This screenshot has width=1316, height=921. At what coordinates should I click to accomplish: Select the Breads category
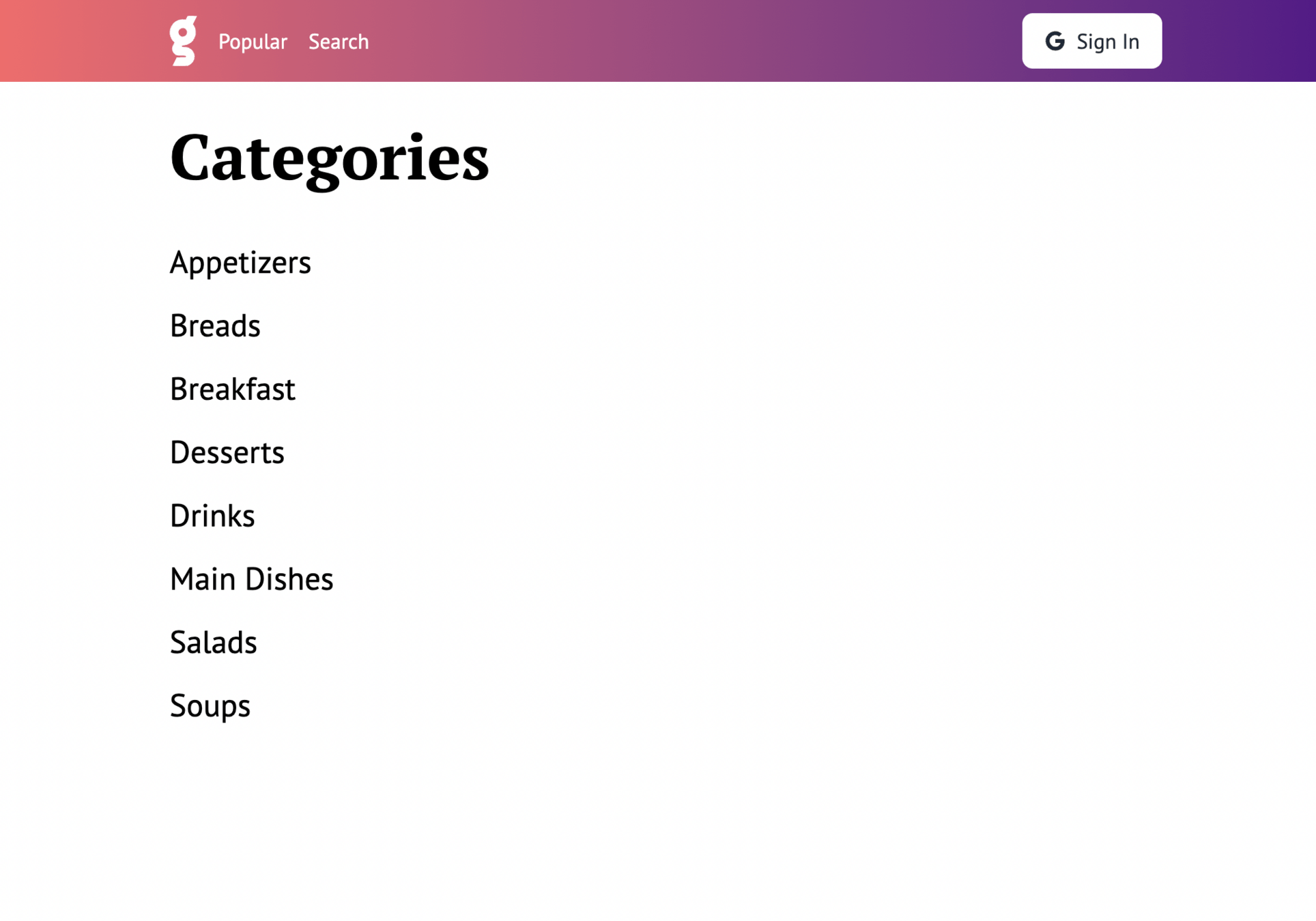tap(215, 325)
